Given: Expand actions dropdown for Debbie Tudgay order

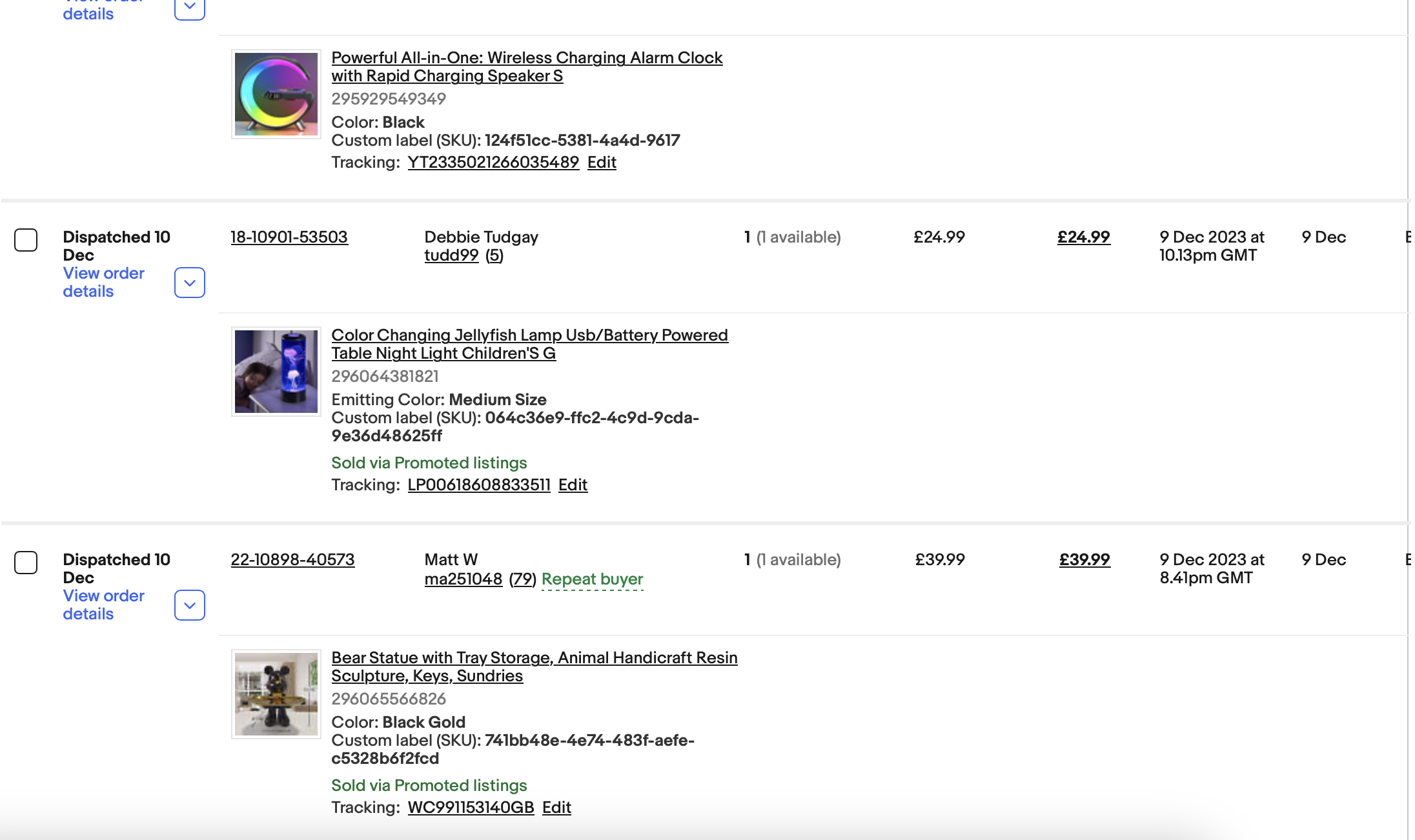Looking at the screenshot, I should [190, 283].
